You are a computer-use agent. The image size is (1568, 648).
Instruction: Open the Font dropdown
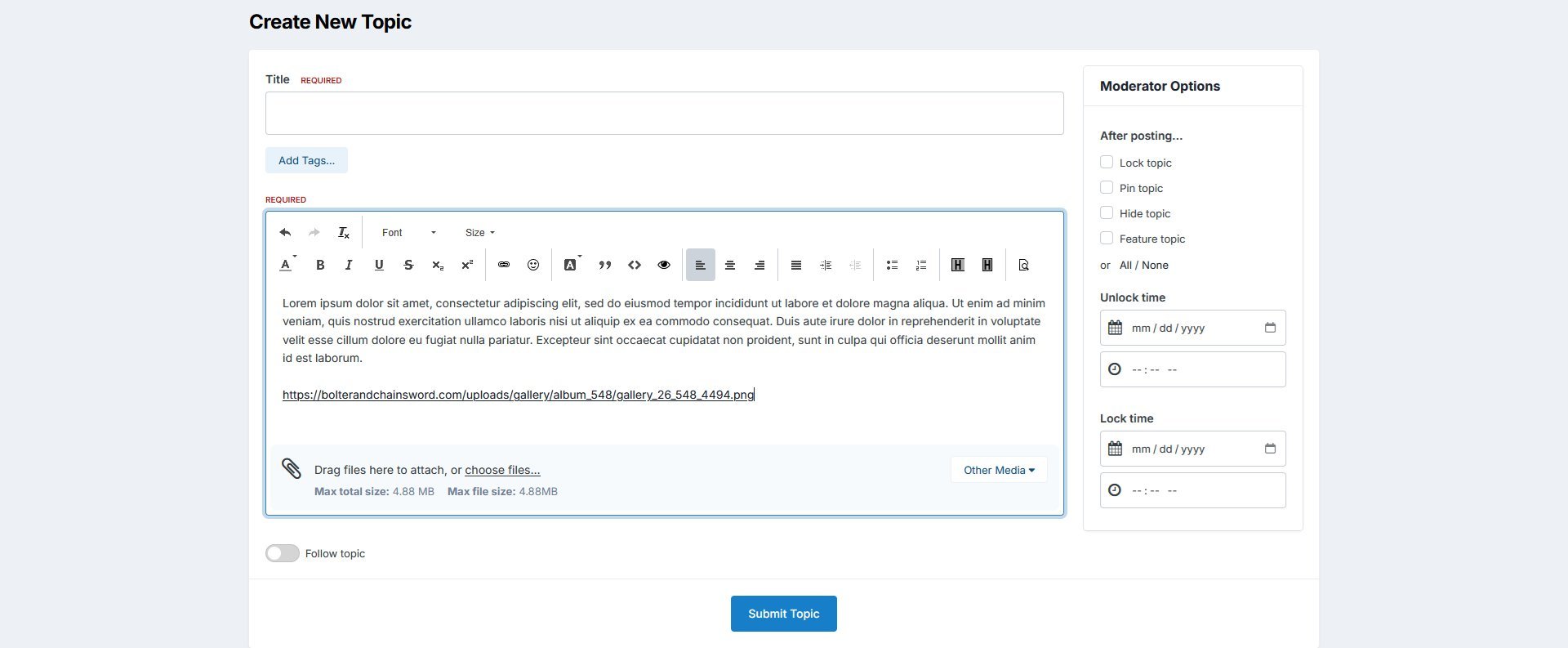pyautogui.click(x=408, y=233)
